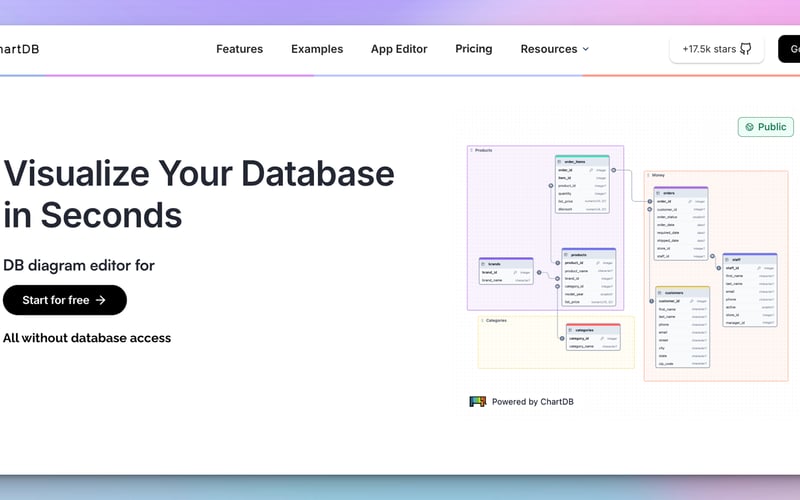Click the connector dot left of customers table
The width and height of the screenshot is (800, 500).
[652, 301]
